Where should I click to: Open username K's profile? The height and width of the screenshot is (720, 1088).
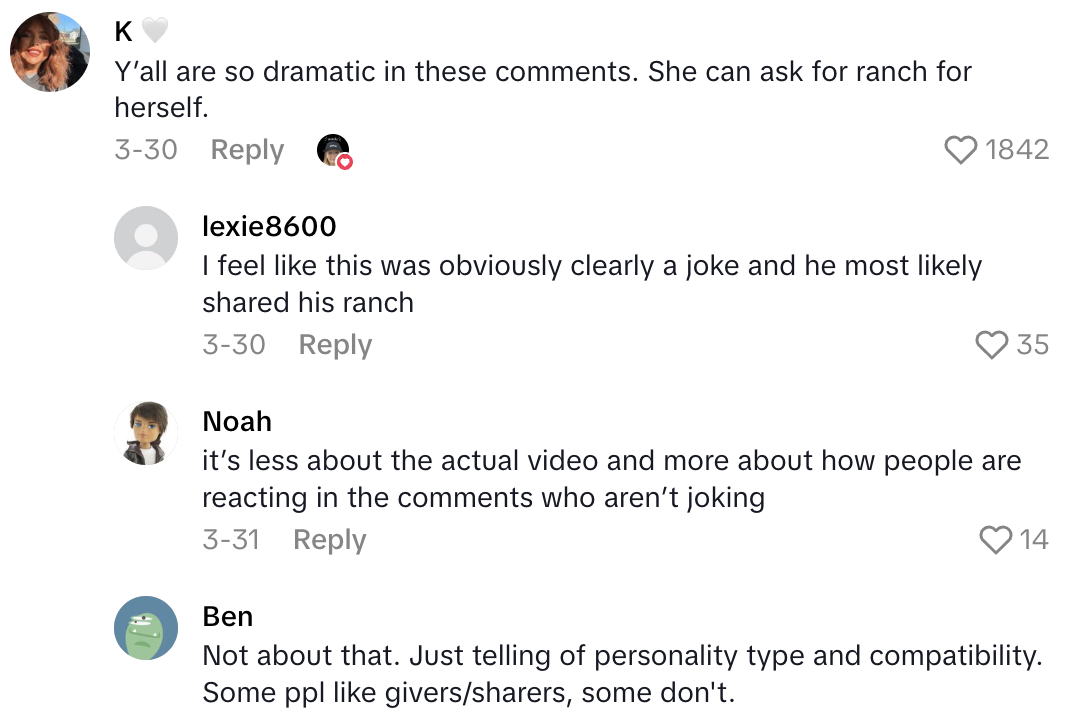coord(124,32)
